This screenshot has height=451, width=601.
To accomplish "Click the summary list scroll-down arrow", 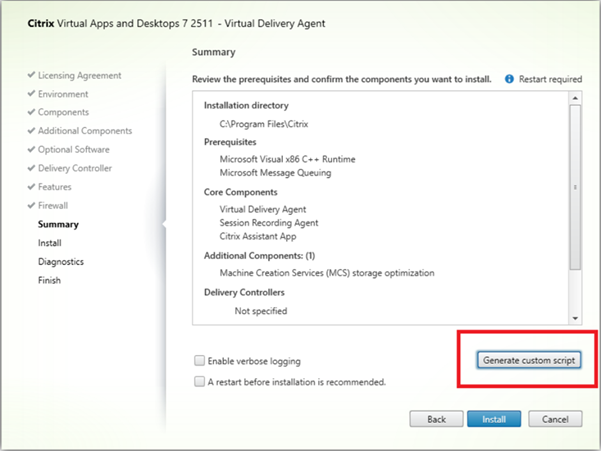I will click(x=575, y=317).
